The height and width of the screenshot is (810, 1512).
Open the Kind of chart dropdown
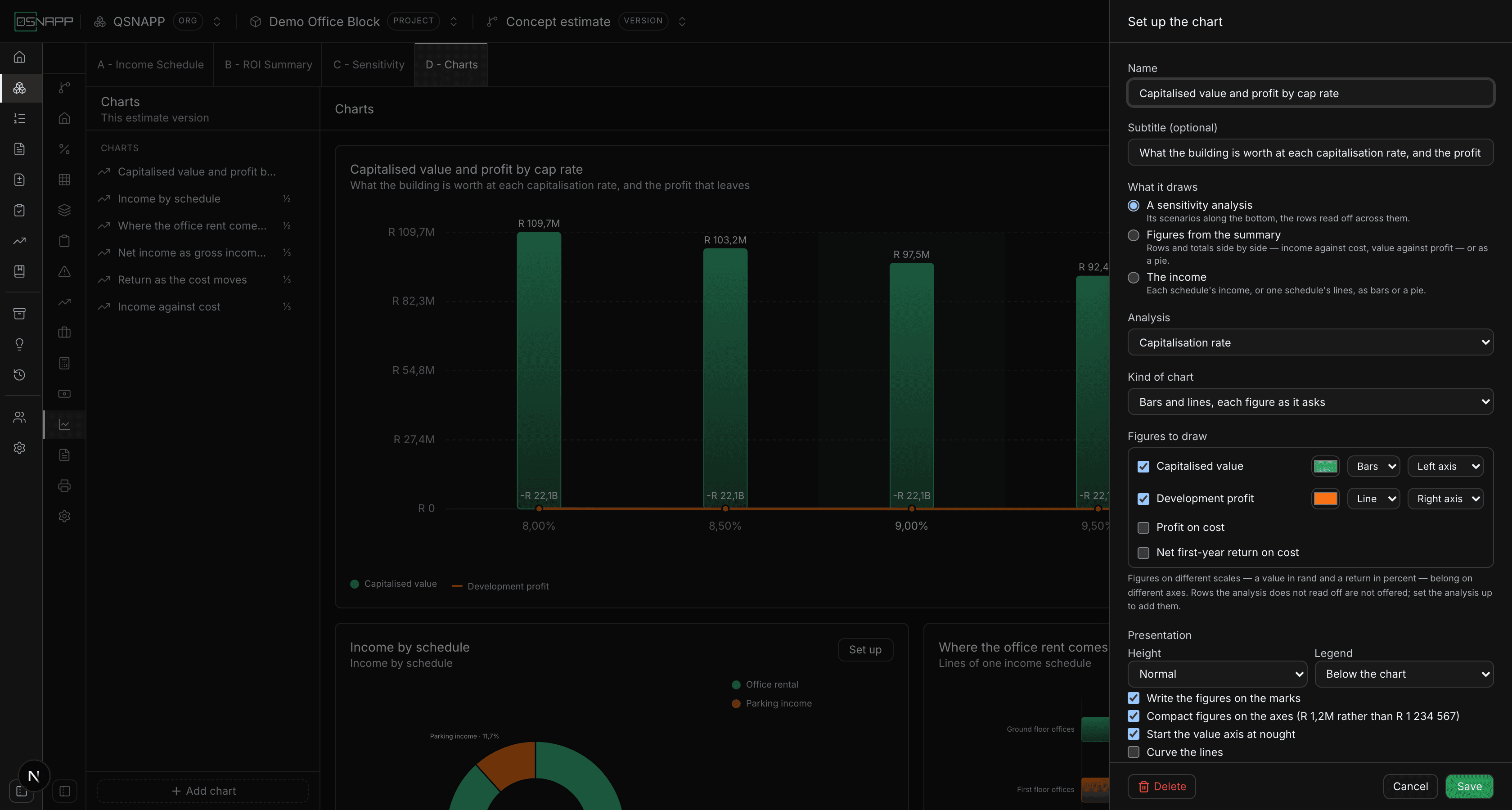tap(1310, 401)
